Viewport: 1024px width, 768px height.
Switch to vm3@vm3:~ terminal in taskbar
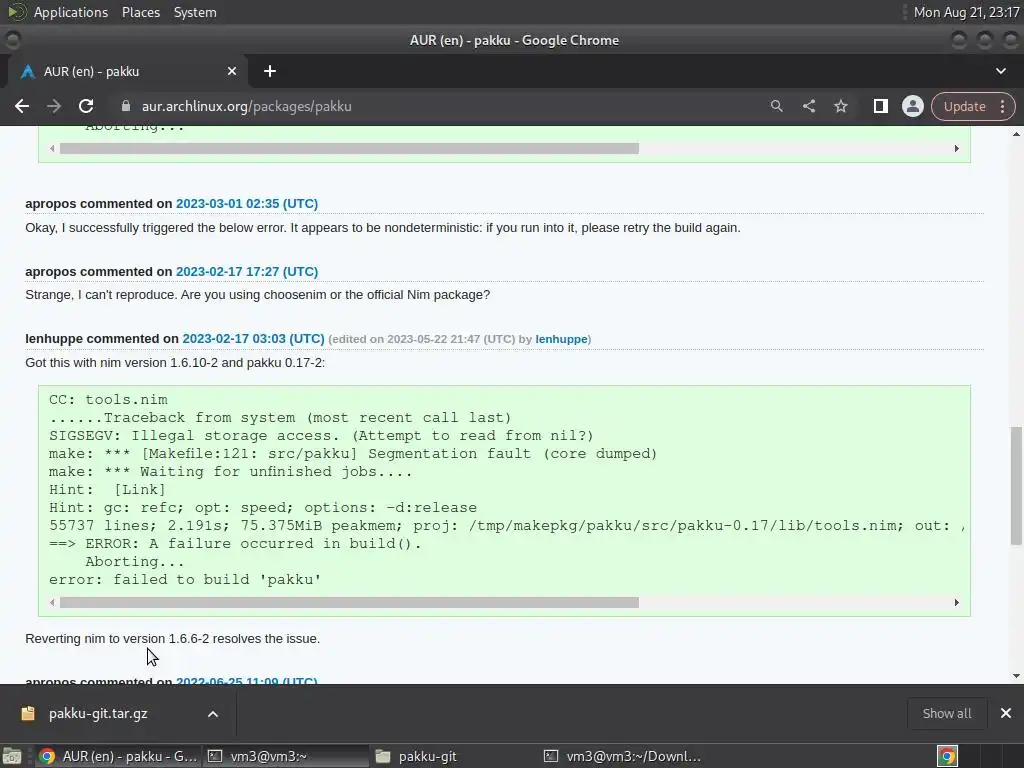(x=285, y=756)
